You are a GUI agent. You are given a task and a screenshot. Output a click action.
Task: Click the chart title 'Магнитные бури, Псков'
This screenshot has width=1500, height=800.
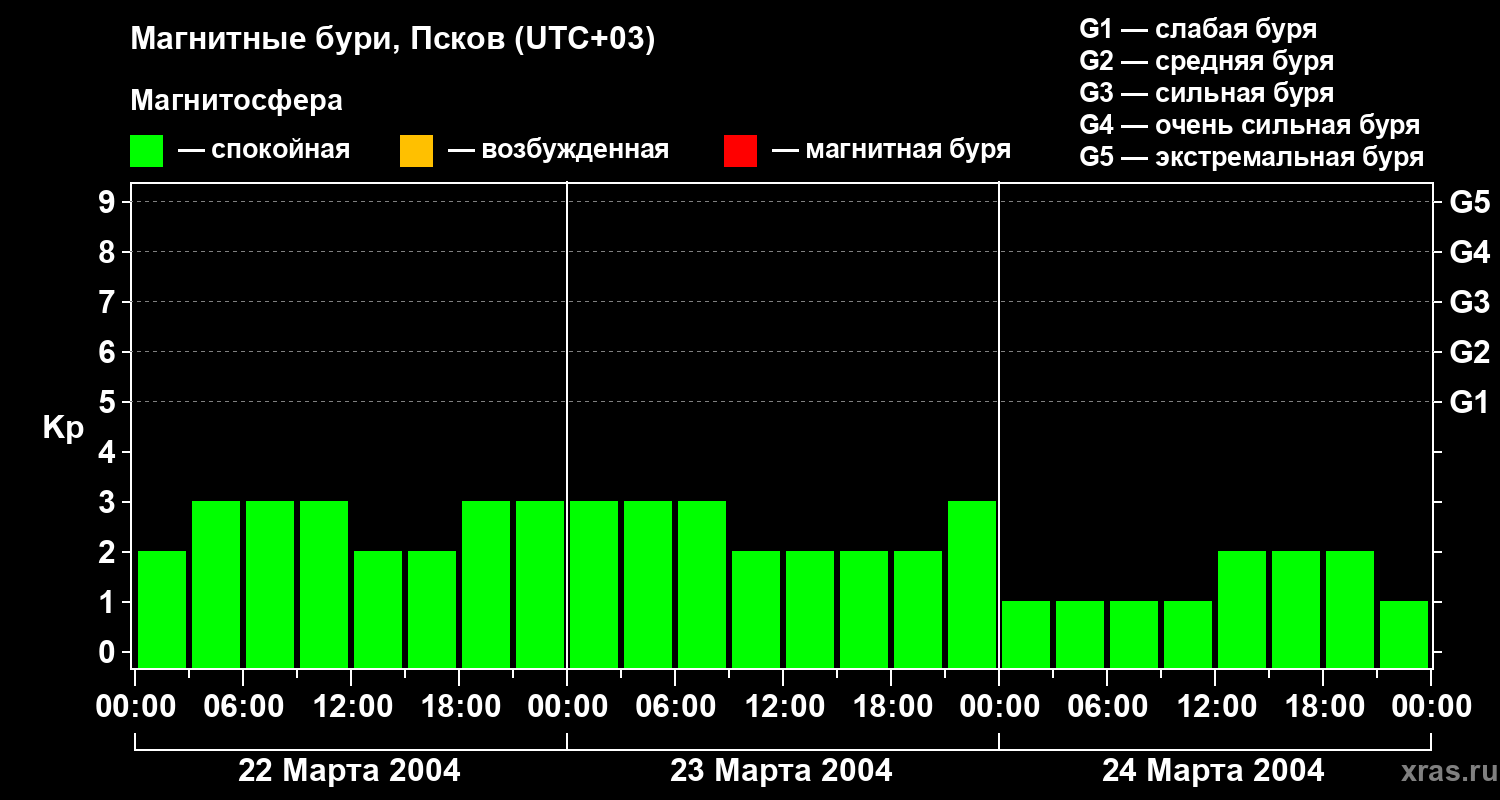tap(392, 40)
